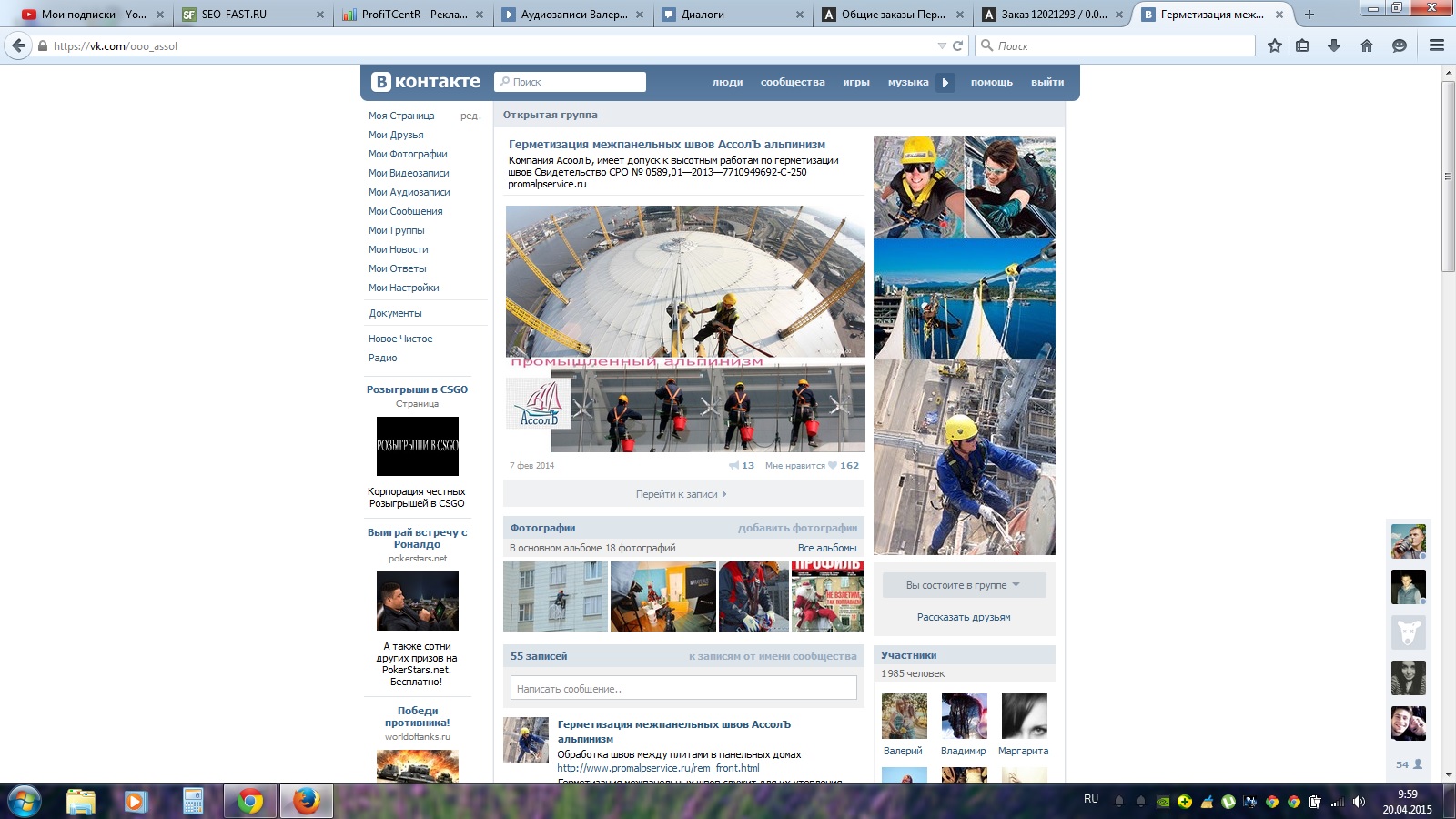The image size is (1456, 819).
Task: Close the 'Герметизация меж...' tab
Action: click(x=1279, y=15)
